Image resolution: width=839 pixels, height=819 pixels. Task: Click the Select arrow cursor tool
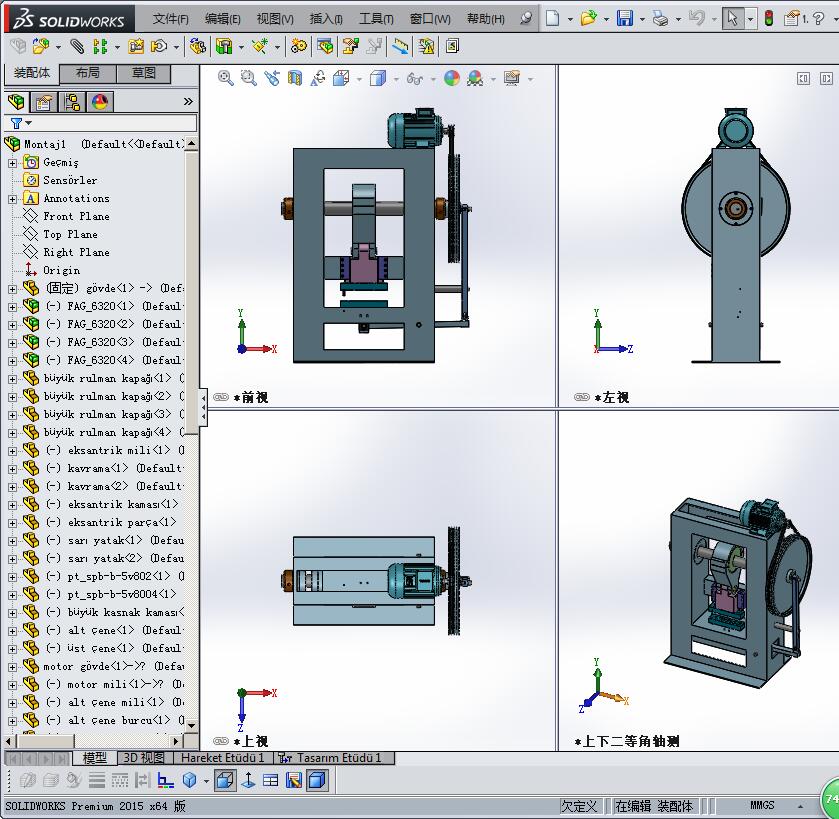tap(732, 19)
